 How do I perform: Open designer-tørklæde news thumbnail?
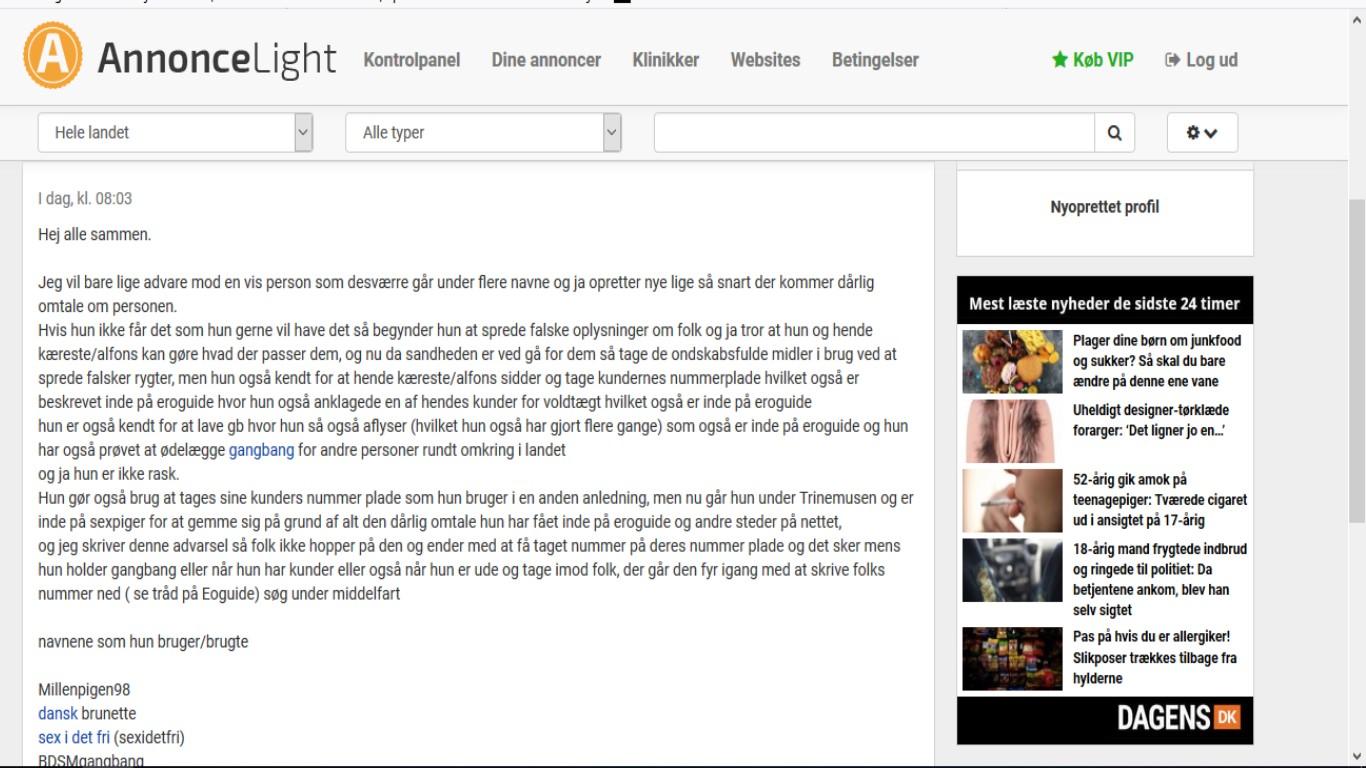tap(1012, 431)
